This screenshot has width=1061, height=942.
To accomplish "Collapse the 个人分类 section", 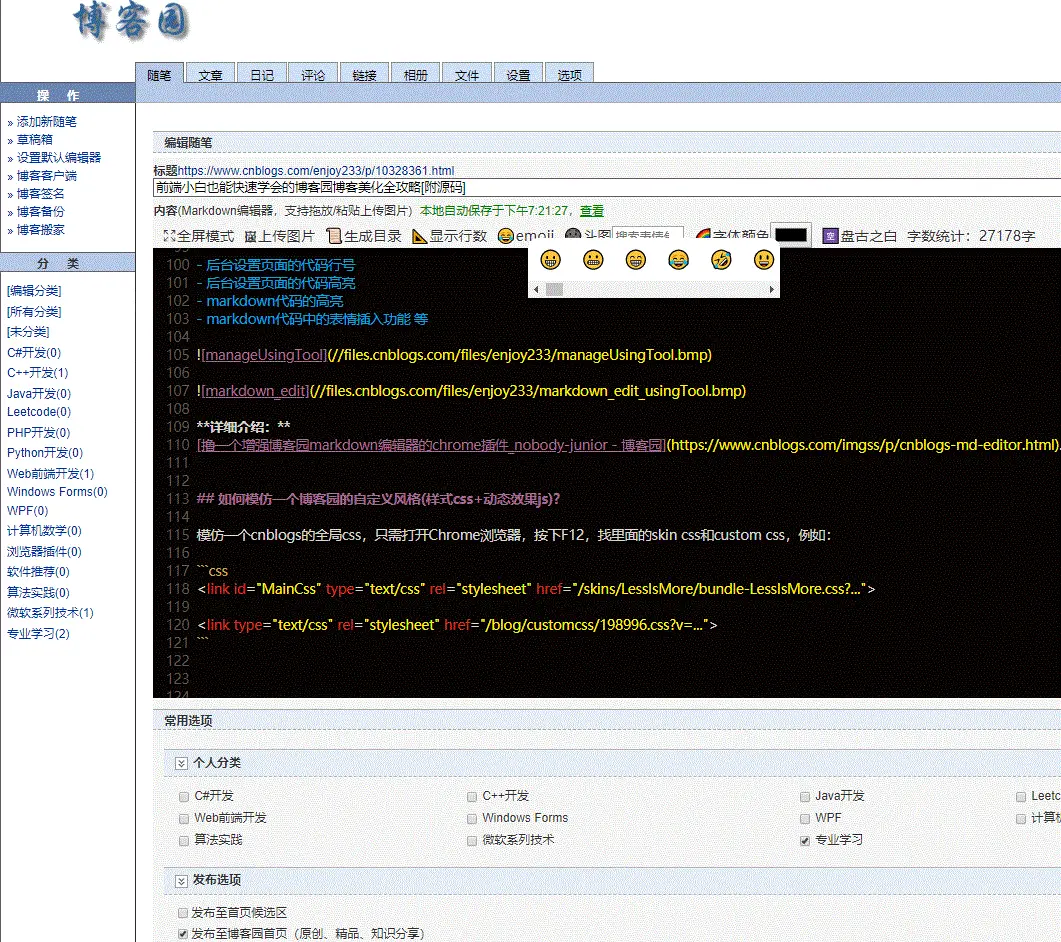I will 181,763.
